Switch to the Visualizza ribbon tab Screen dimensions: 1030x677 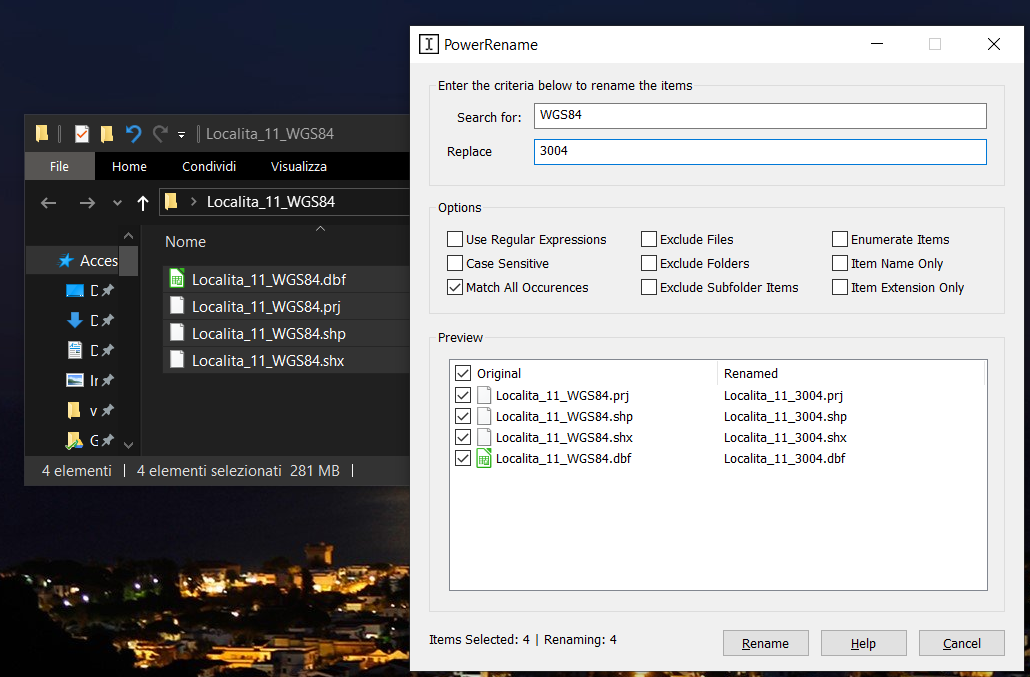tap(298, 167)
